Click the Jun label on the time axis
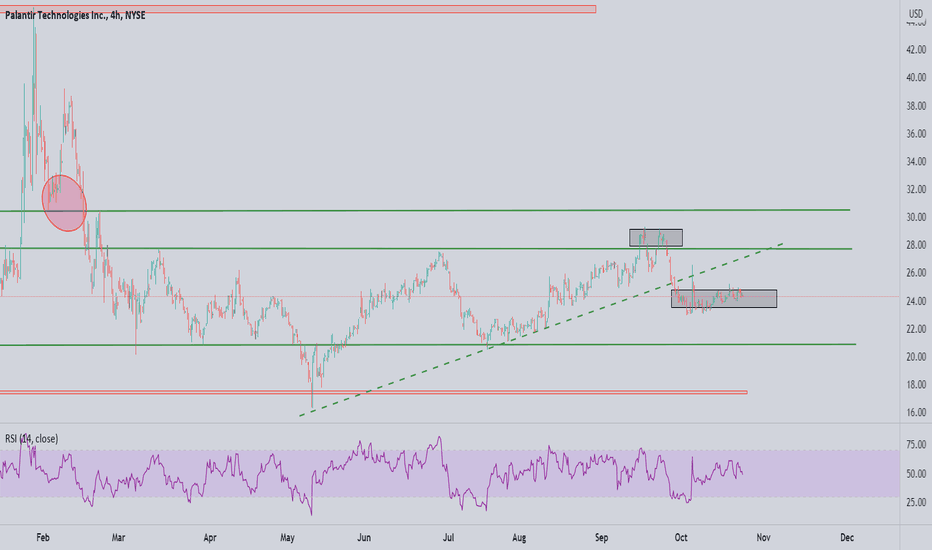The width and height of the screenshot is (932, 550). [364, 538]
